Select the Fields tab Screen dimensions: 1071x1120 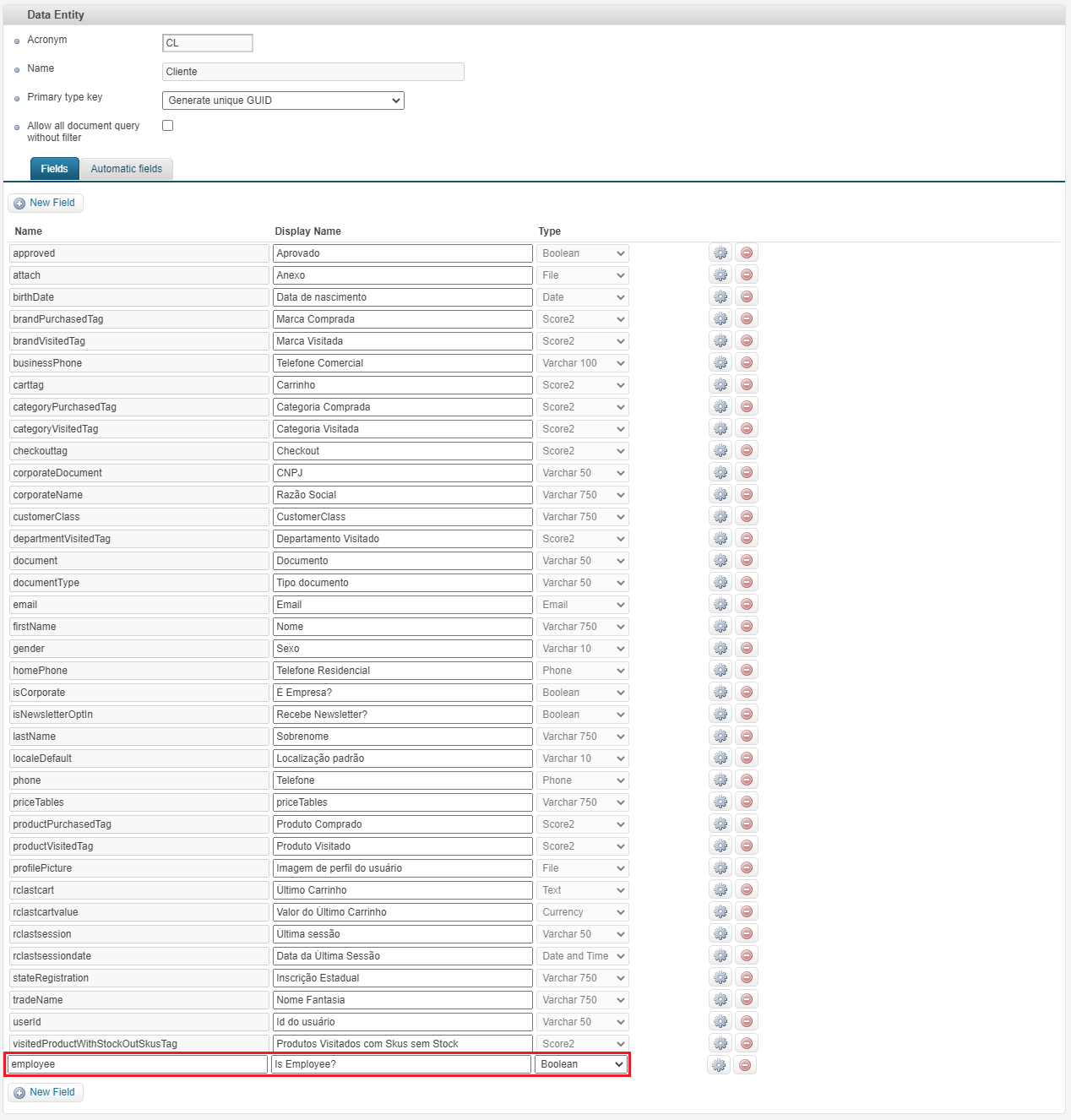coord(54,168)
